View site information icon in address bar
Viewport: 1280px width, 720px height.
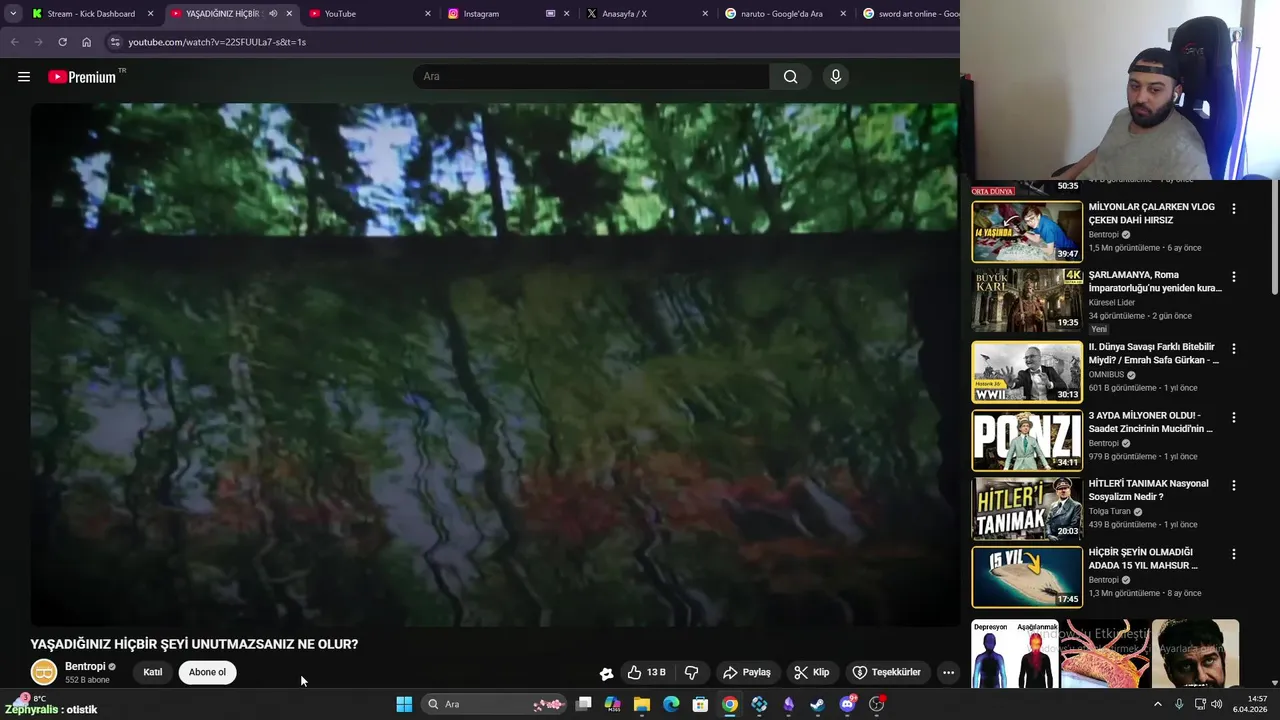115,42
